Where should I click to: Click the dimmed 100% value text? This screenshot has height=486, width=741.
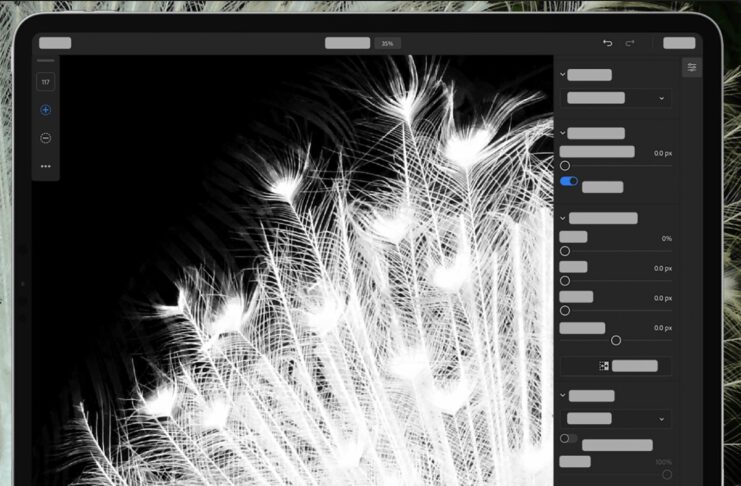tap(663, 462)
